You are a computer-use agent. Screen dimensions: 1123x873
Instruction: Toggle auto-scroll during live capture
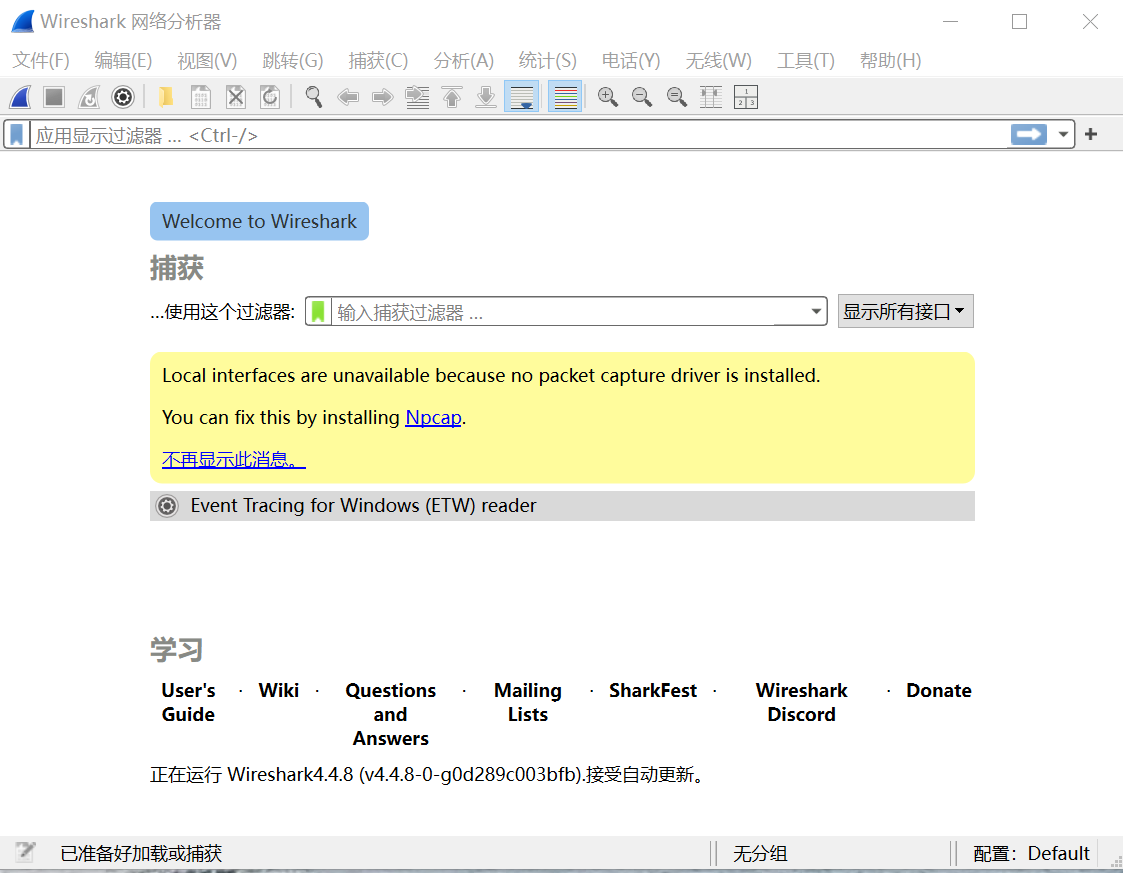pos(521,97)
